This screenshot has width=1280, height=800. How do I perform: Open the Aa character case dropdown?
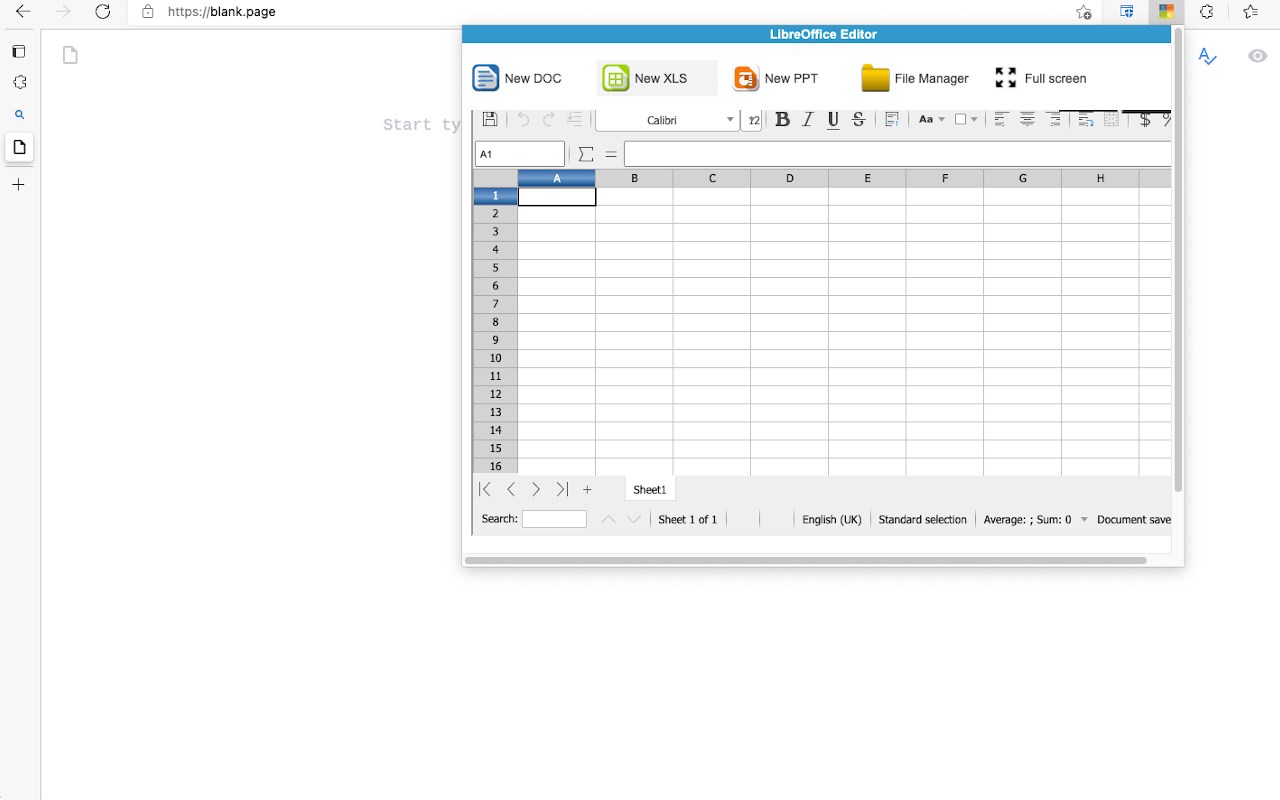tap(931, 120)
